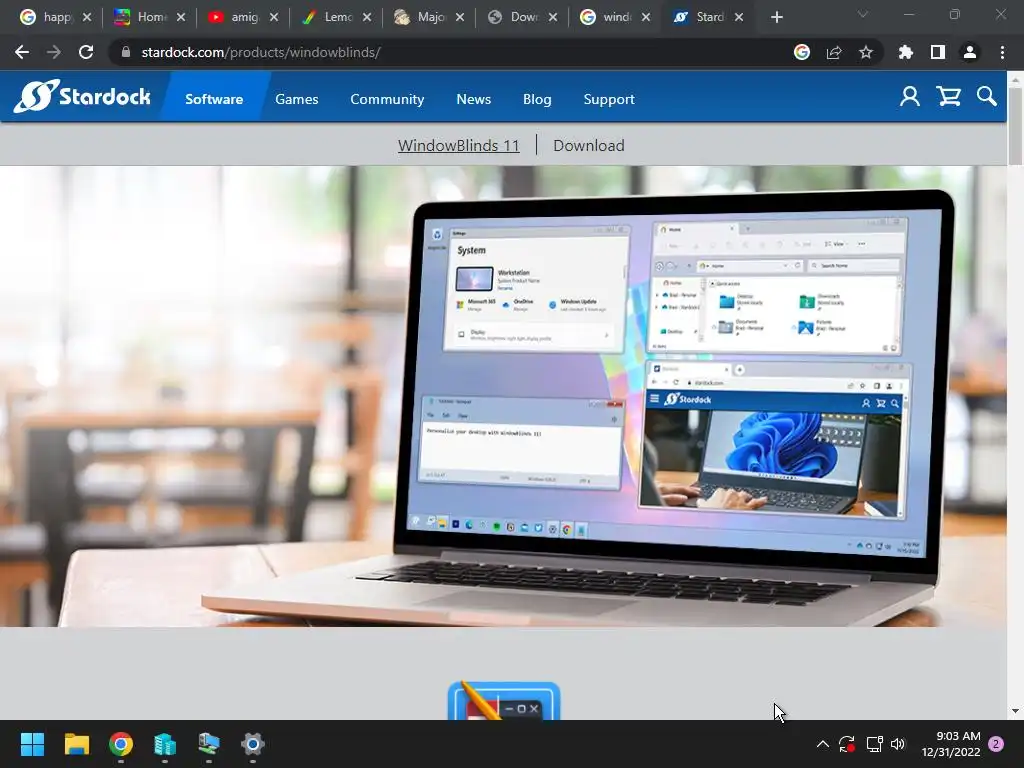Image resolution: width=1024 pixels, height=768 pixels.
Task: Open the Games menu
Action: [x=296, y=99]
